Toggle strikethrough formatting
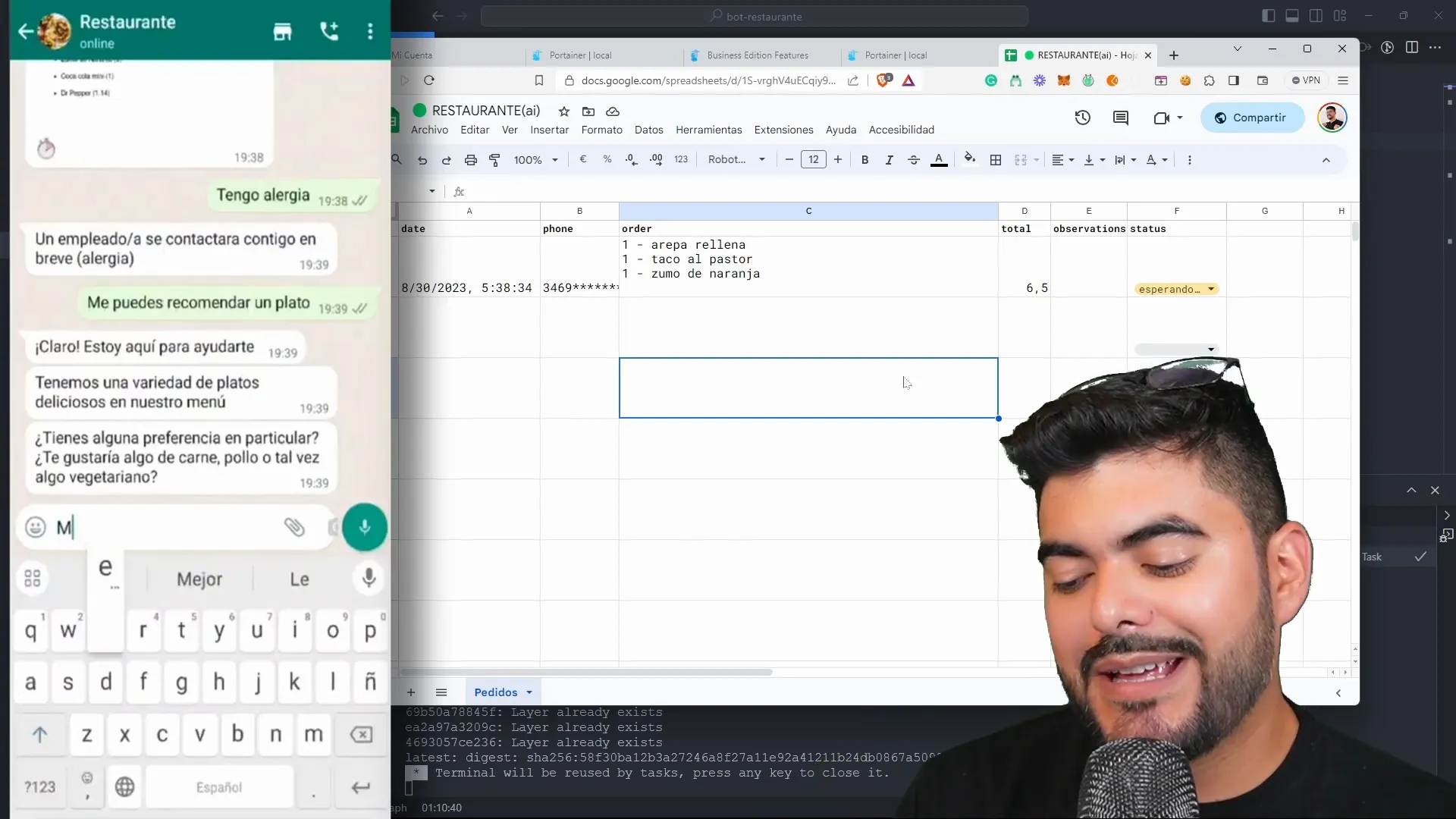The height and width of the screenshot is (819, 1456). 914,160
